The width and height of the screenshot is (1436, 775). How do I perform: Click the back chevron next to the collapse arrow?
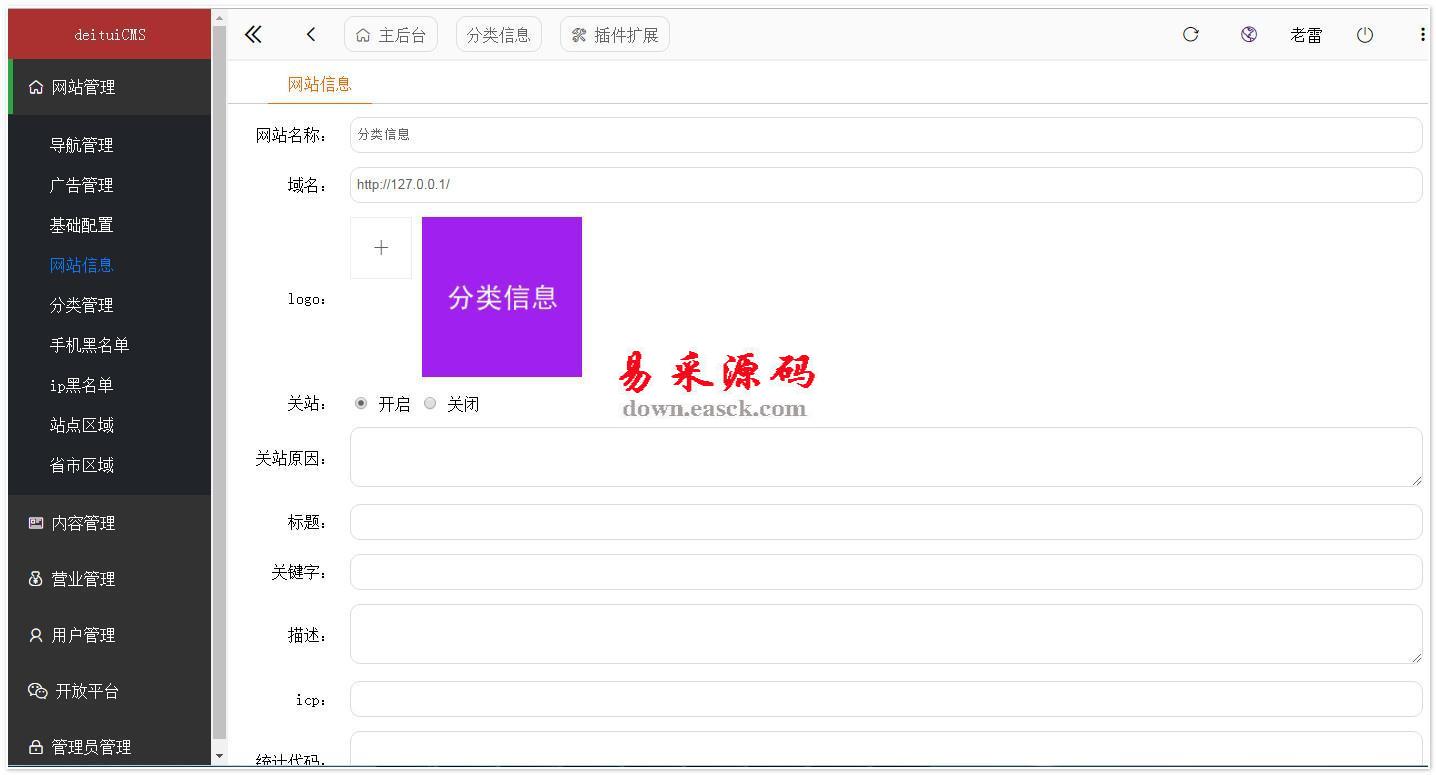[311, 33]
